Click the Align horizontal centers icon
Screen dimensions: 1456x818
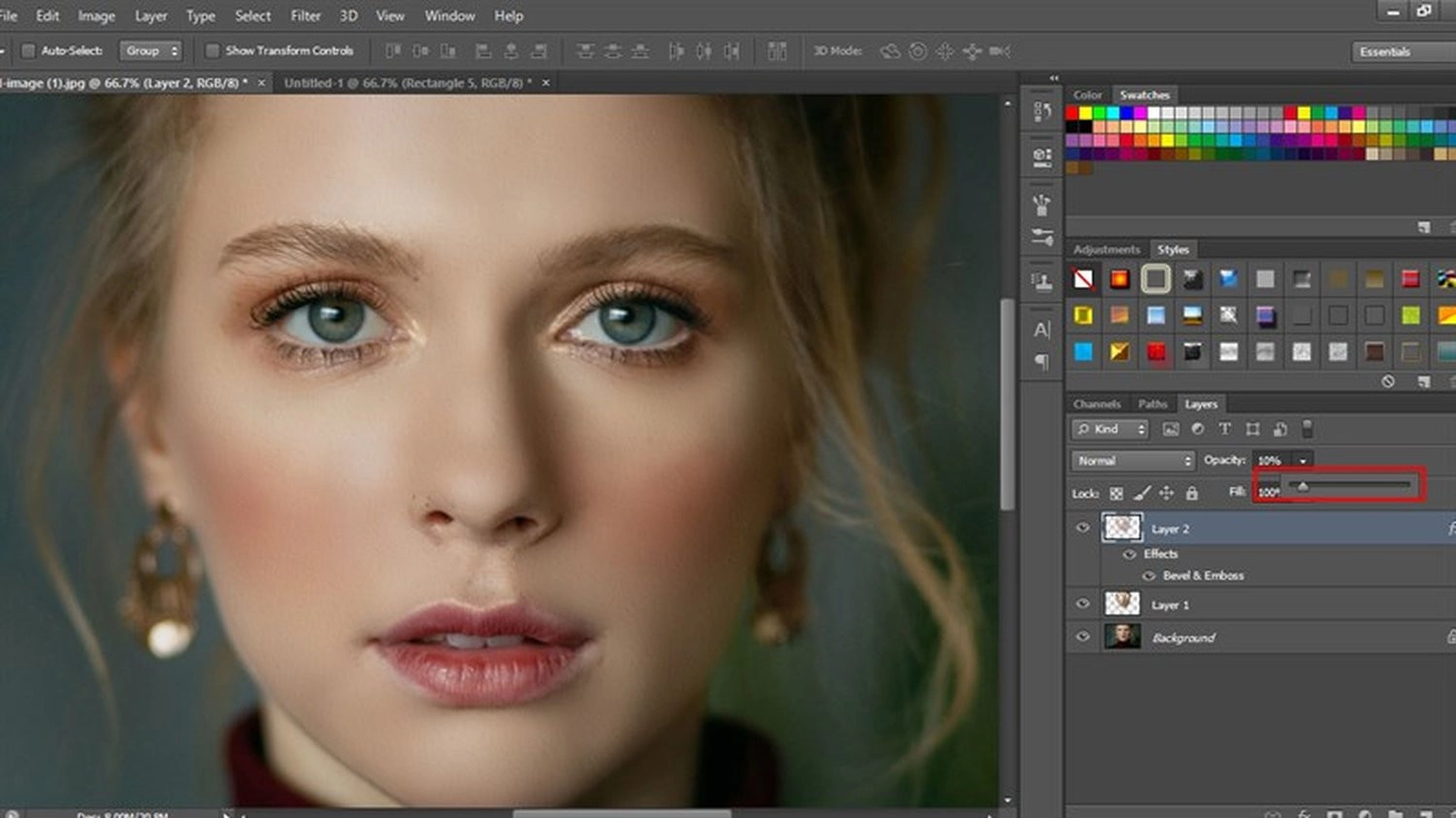coord(511,50)
